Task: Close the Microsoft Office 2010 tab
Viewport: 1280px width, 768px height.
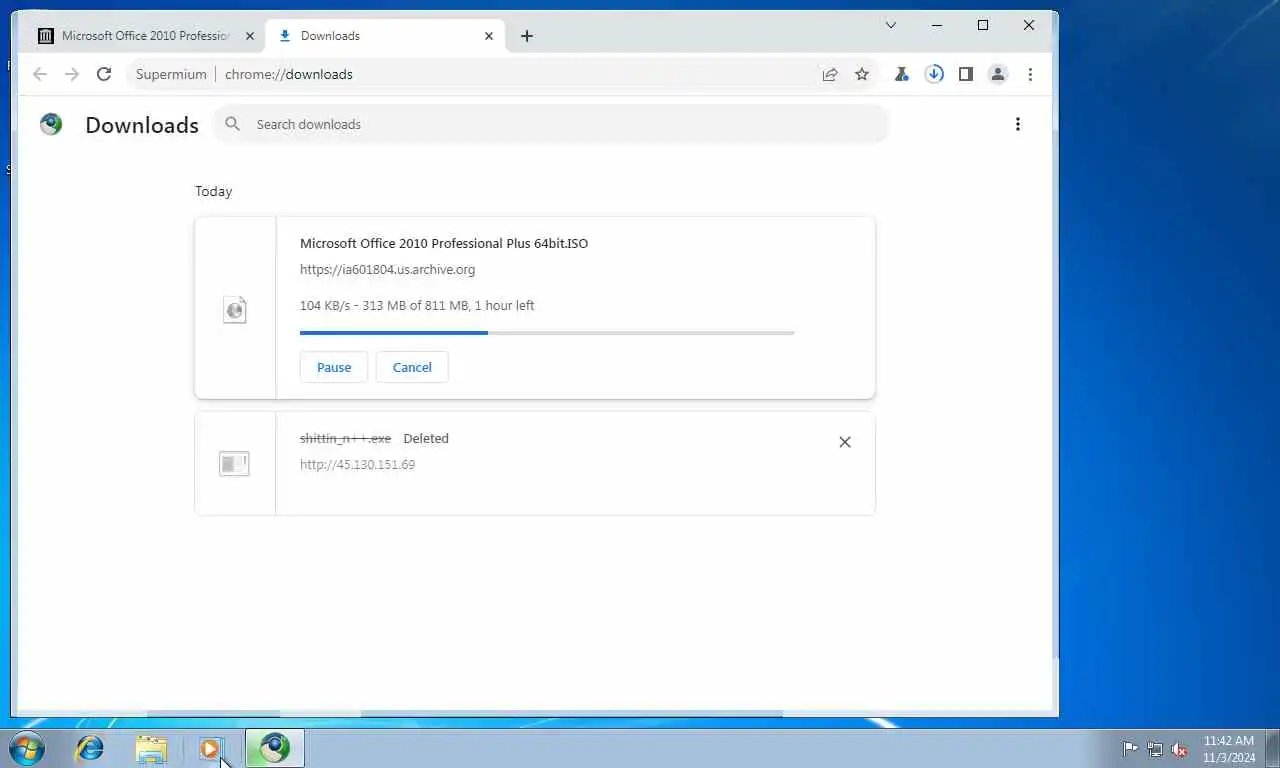Action: pyautogui.click(x=250, y=36)
